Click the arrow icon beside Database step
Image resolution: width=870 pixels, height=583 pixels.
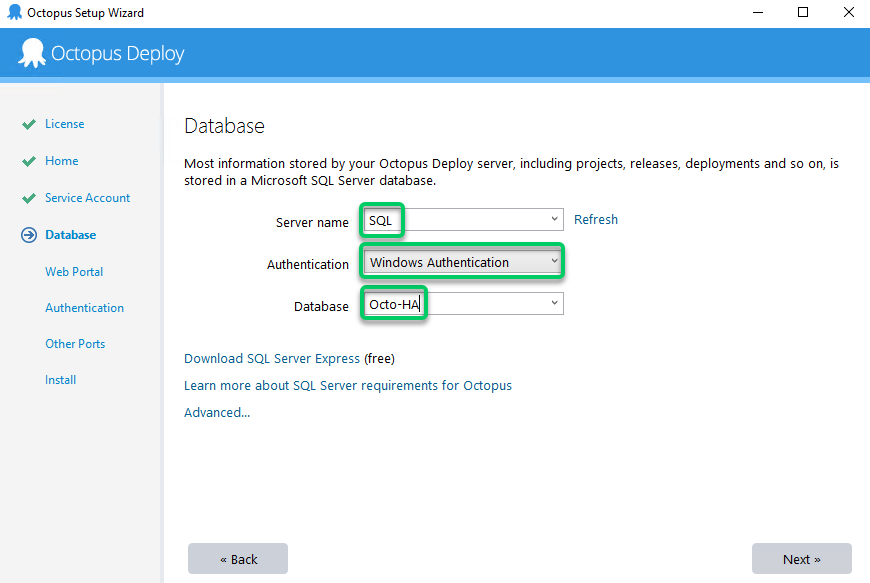[x=29, y=236]
